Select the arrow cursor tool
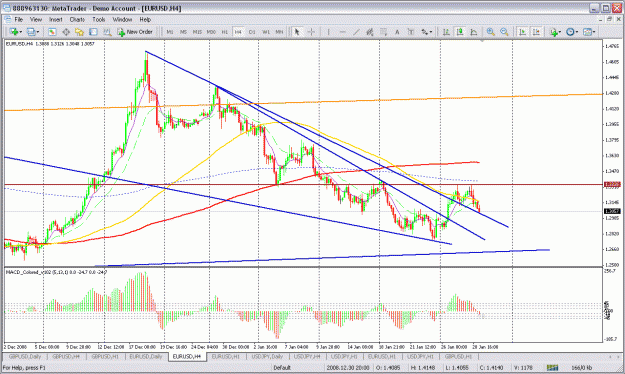625x374 pixels. click(x=297, y=32)
